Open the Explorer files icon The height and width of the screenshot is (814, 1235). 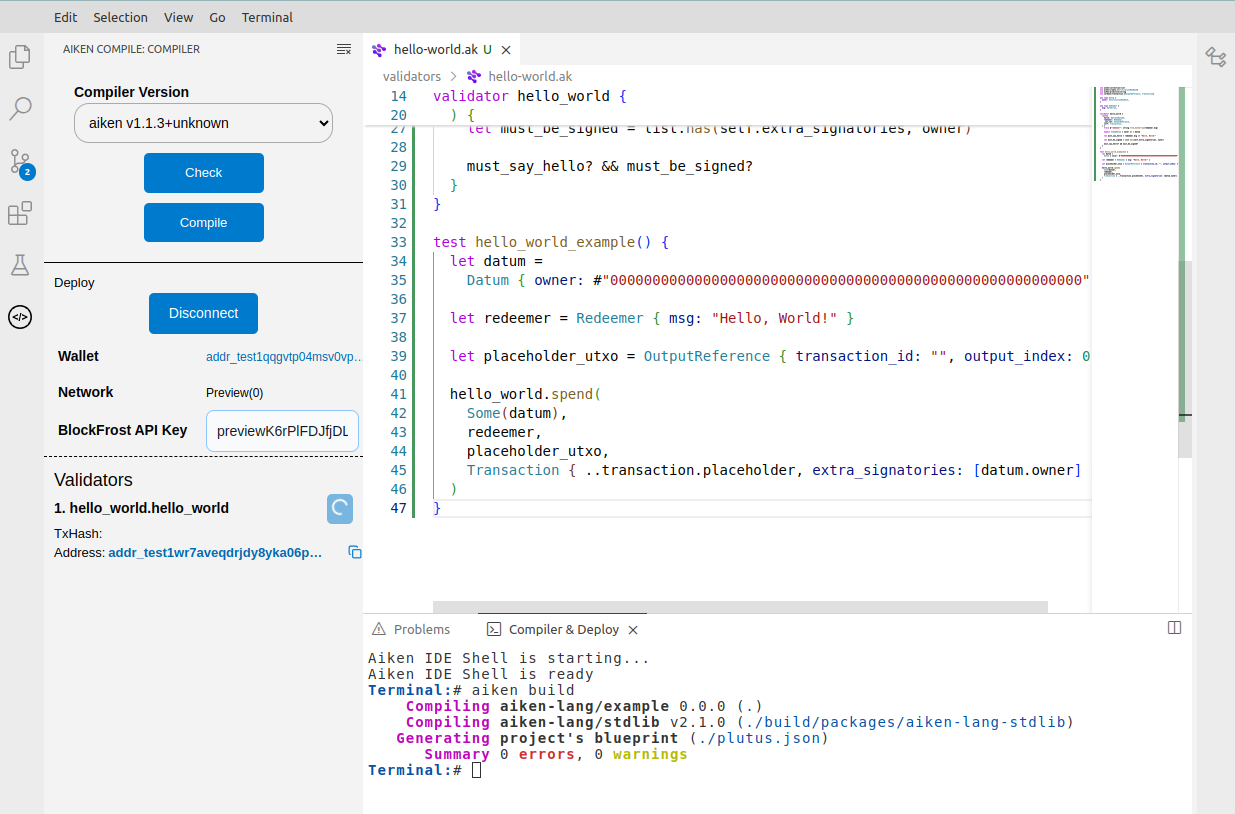[20, 57]
